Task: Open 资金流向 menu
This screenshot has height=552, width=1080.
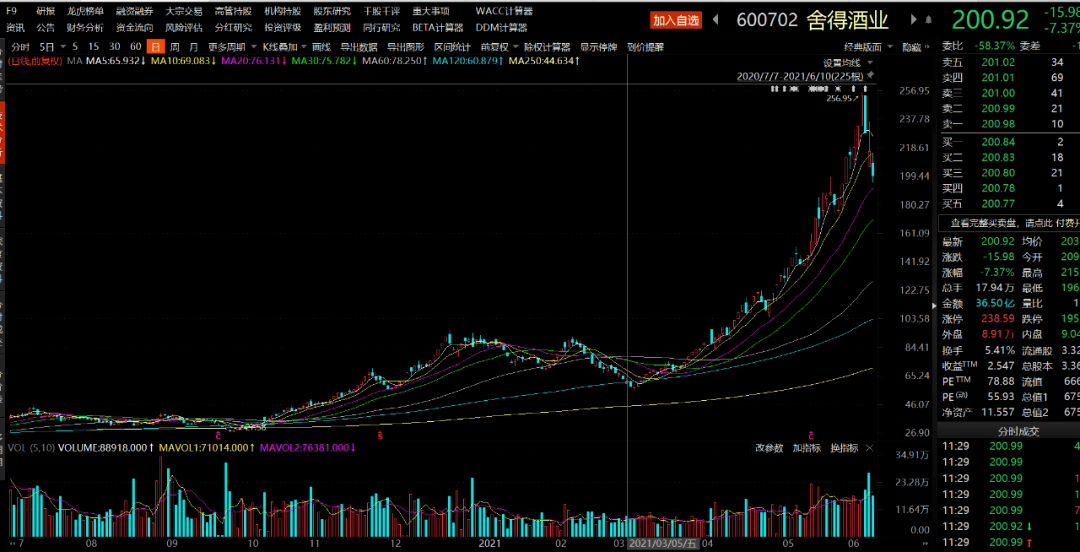Action: 134,28
